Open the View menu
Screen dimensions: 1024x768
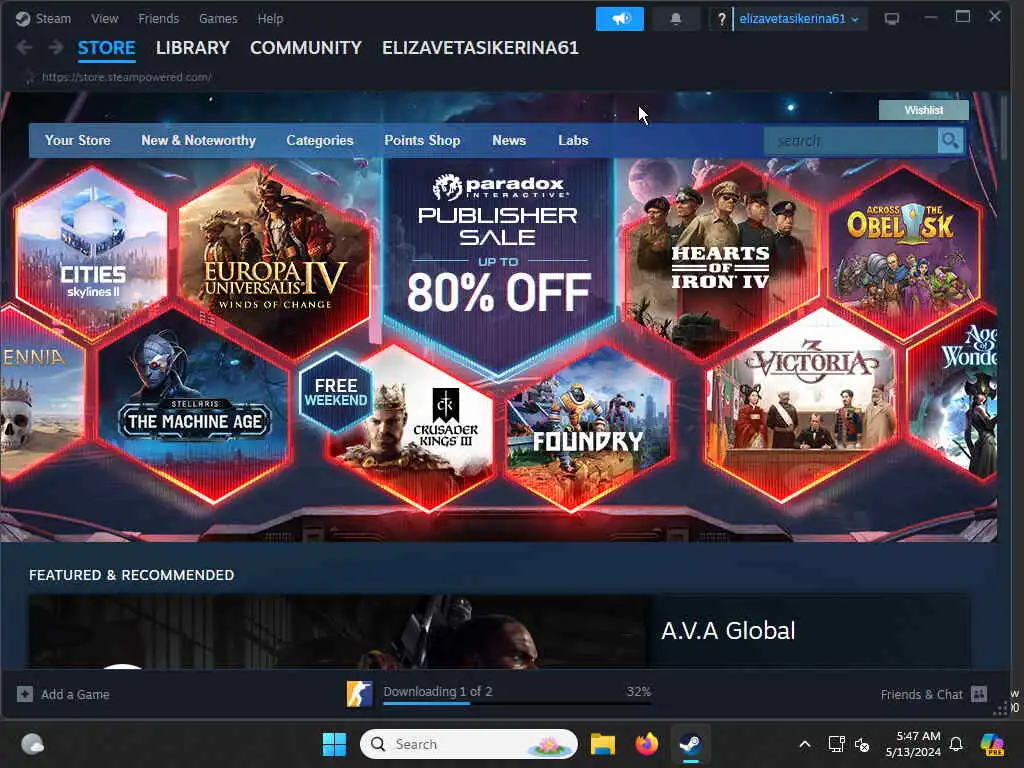pos(104,18)
